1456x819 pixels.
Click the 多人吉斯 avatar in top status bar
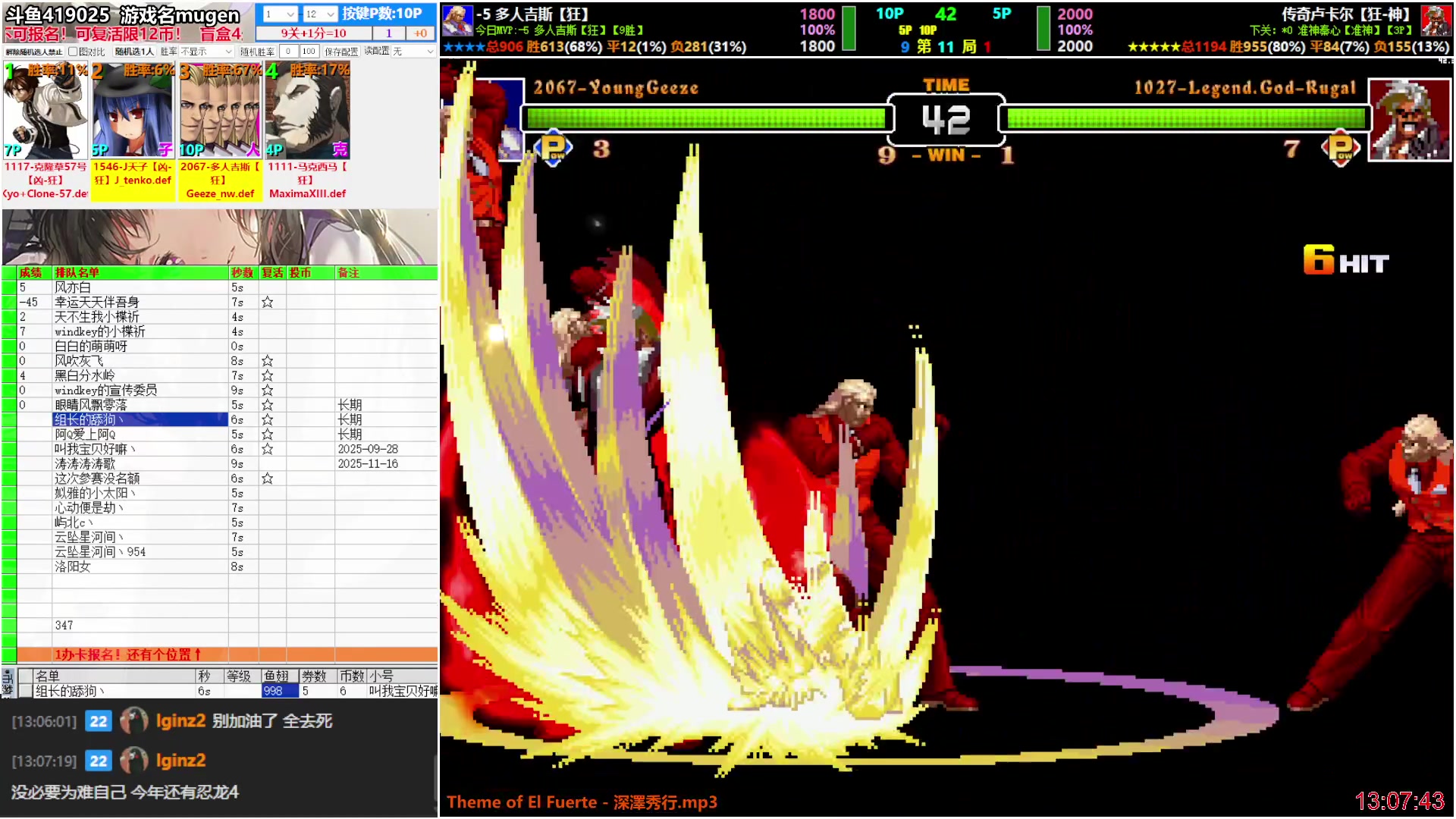457,20
